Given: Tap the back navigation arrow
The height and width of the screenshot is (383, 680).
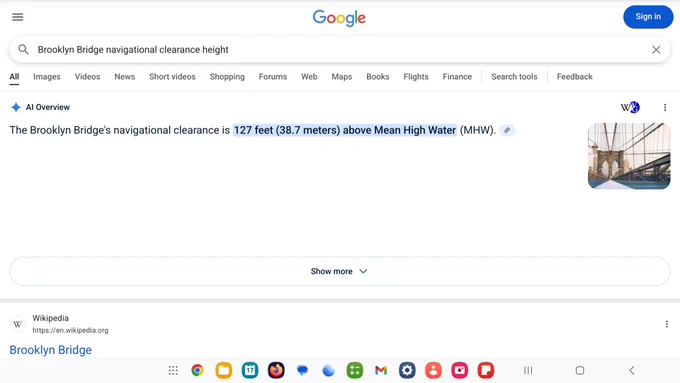Looking at the screenshot, I should 632,370.
